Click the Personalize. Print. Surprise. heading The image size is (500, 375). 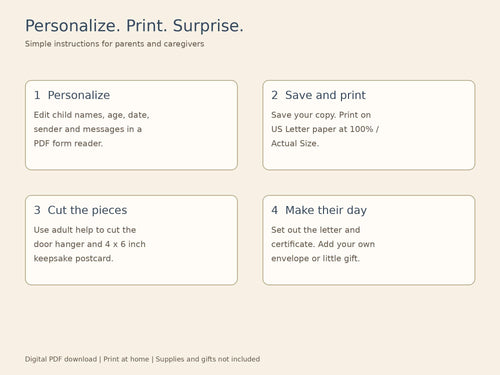pos(134,26)
